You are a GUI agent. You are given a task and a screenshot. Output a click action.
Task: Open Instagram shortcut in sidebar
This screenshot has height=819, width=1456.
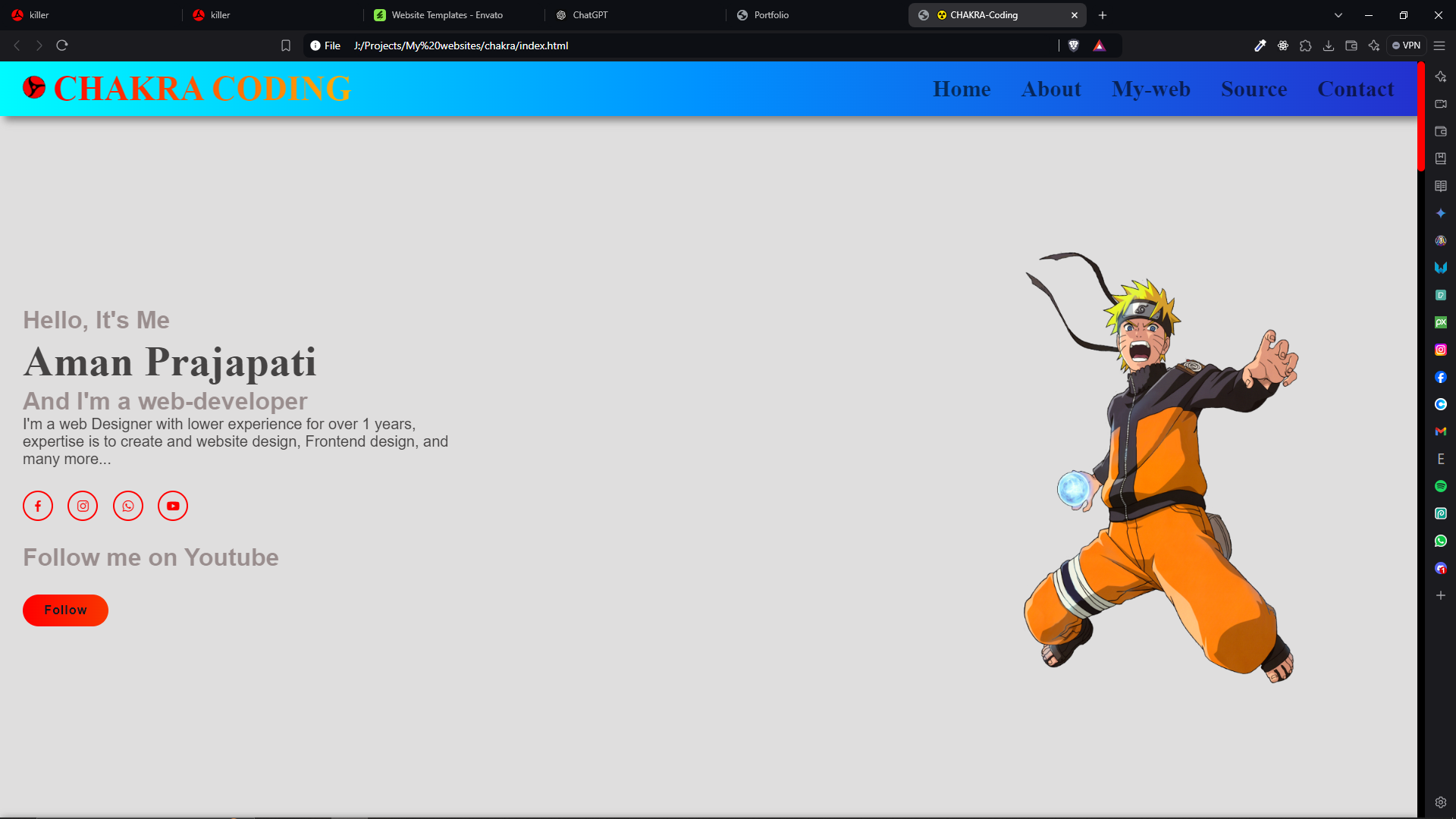[x=1441, y=350]
